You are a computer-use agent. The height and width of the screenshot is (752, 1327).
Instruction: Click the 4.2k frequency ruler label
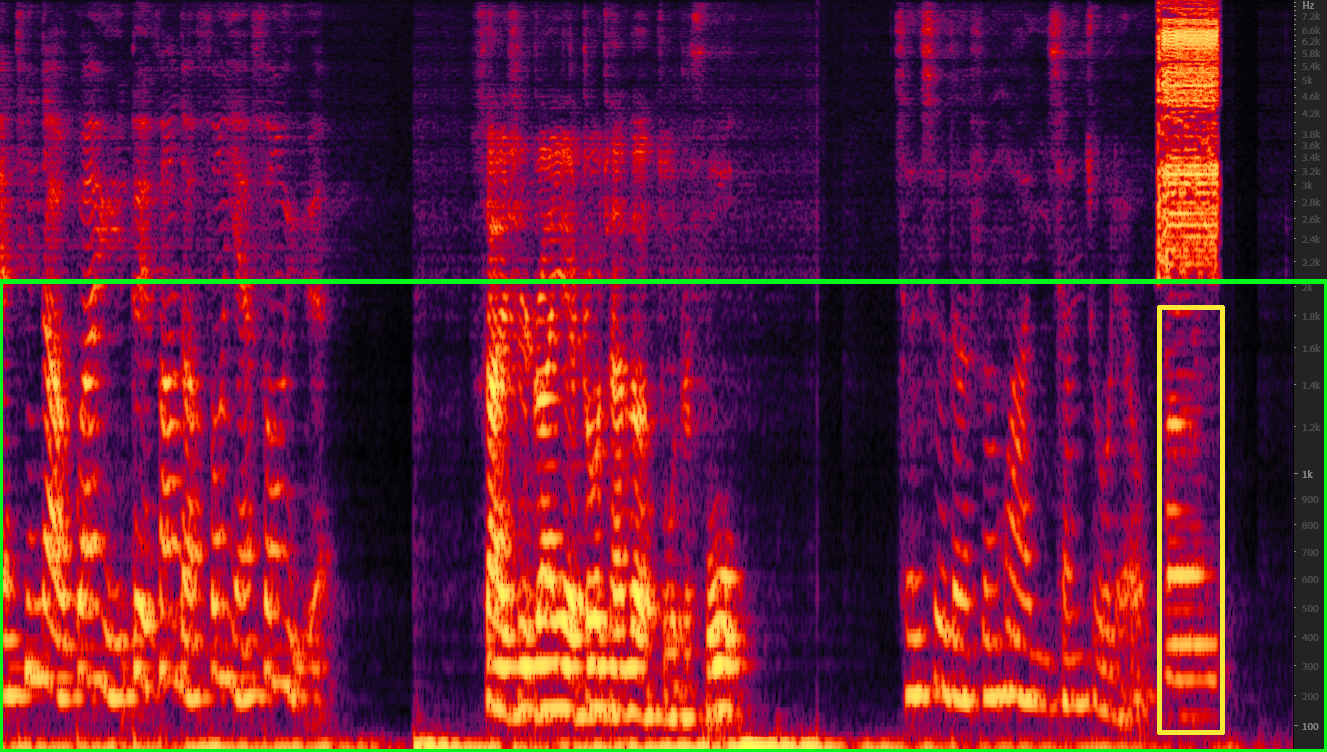[1309, 114]
